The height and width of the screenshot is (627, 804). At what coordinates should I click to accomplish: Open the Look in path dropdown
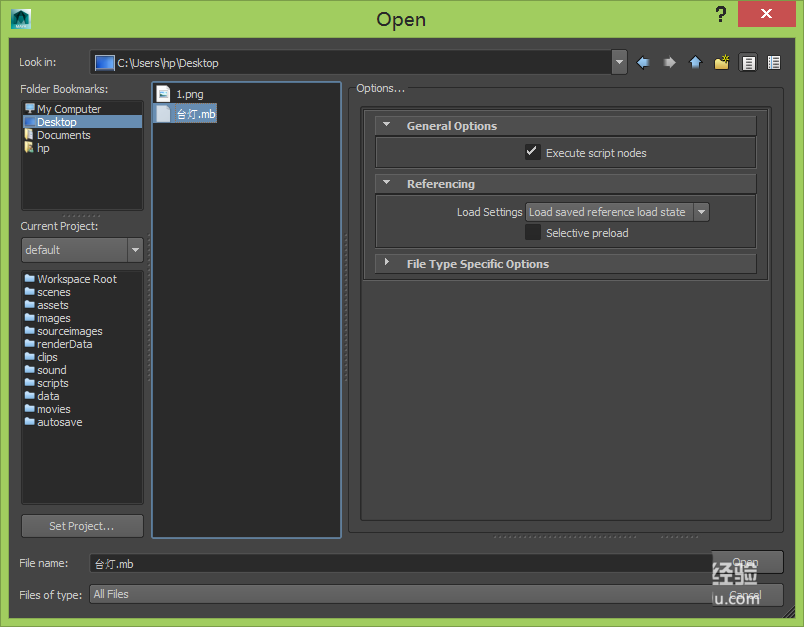(x=619, y=62)
